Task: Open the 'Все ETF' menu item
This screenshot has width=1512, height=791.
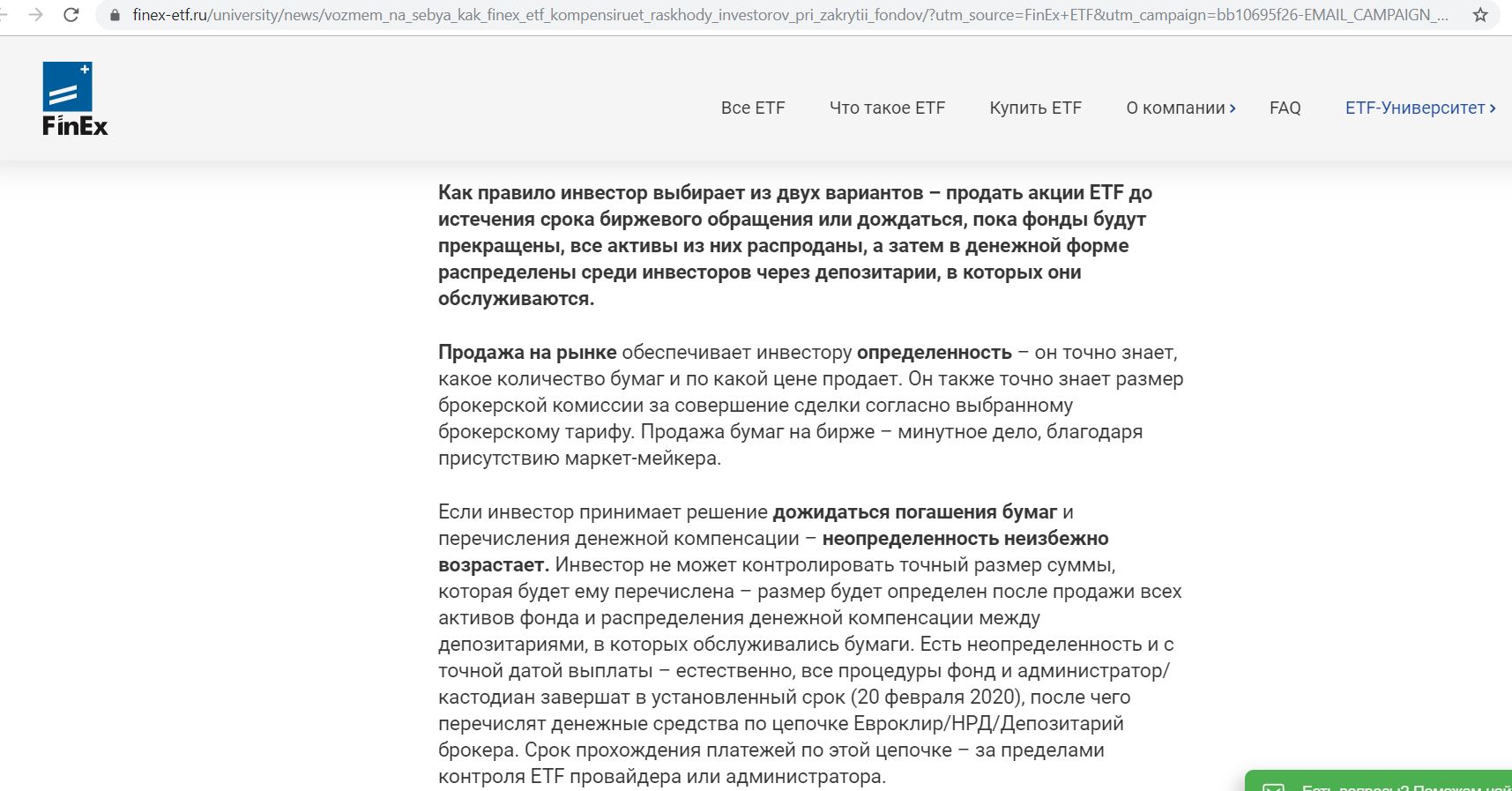Action: tap(753, 108)
